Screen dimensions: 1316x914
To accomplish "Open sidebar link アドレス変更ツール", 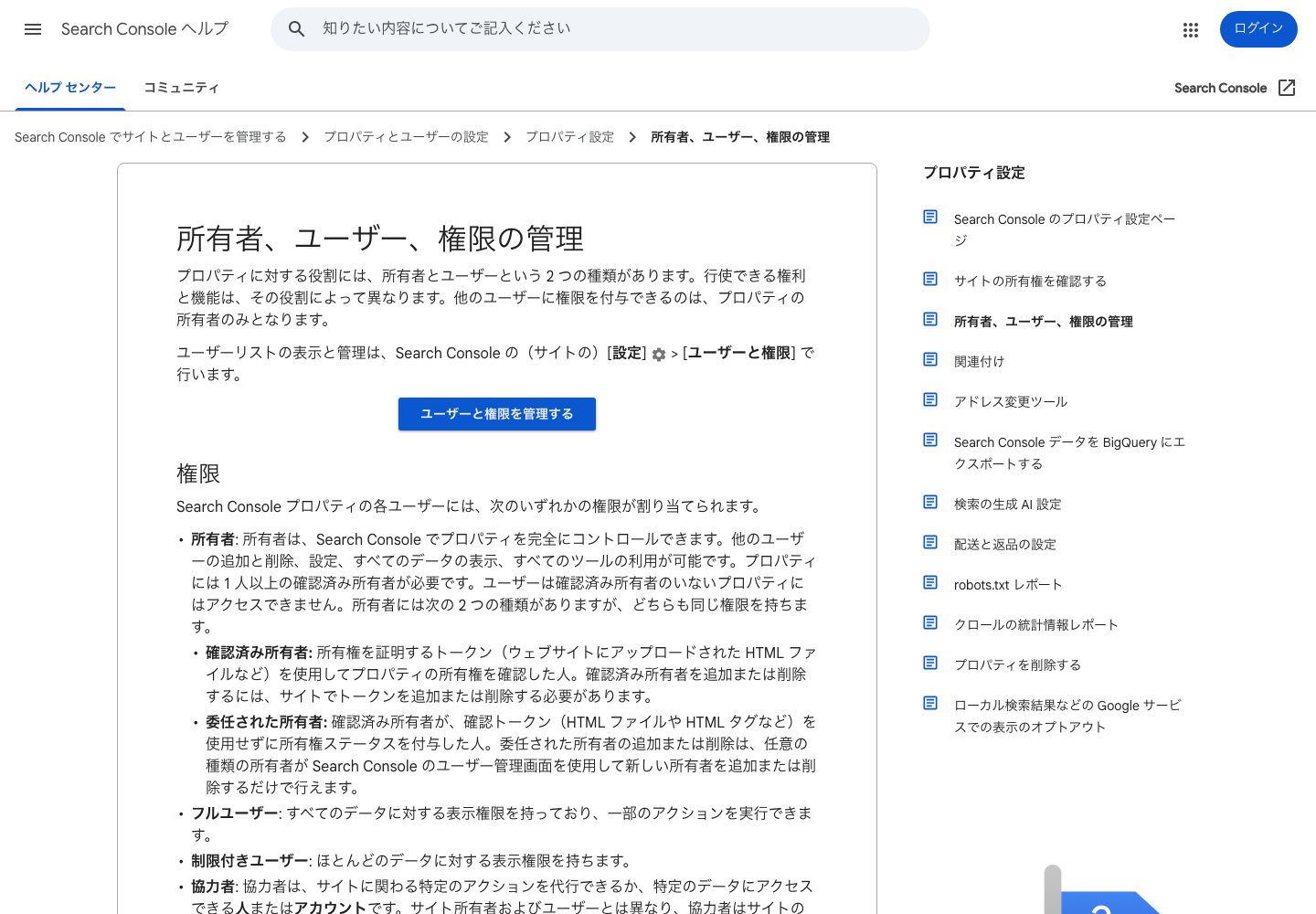I will [1011, 402].
